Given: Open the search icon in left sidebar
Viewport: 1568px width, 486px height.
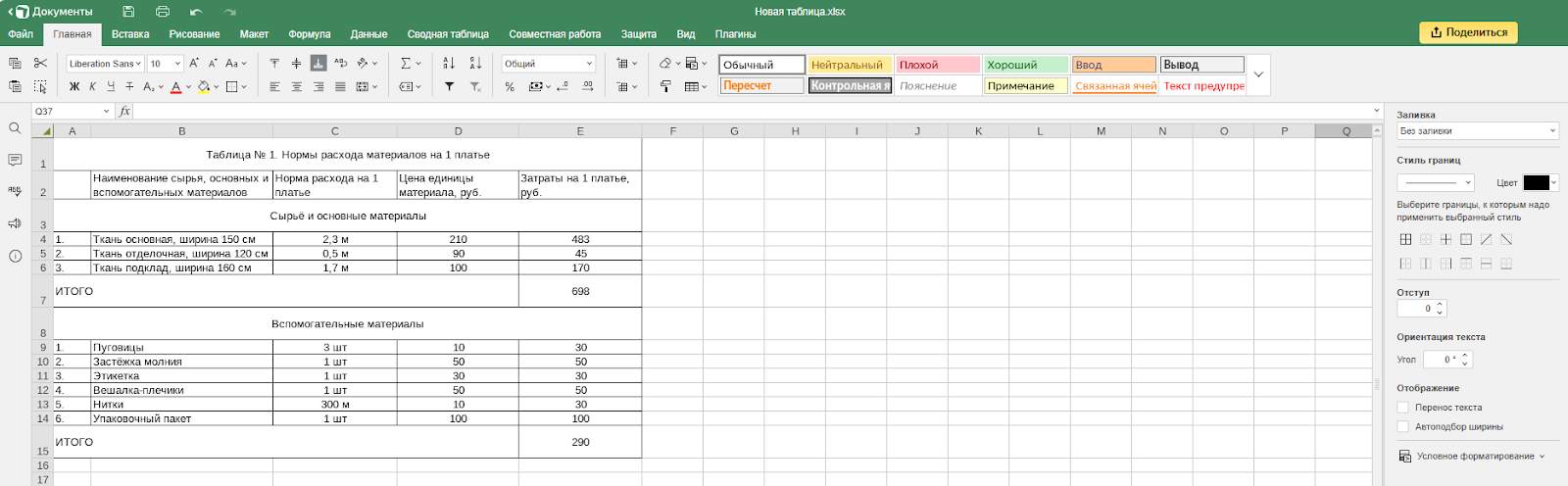Looking at the screenshot, I should [x=15, y=128].
